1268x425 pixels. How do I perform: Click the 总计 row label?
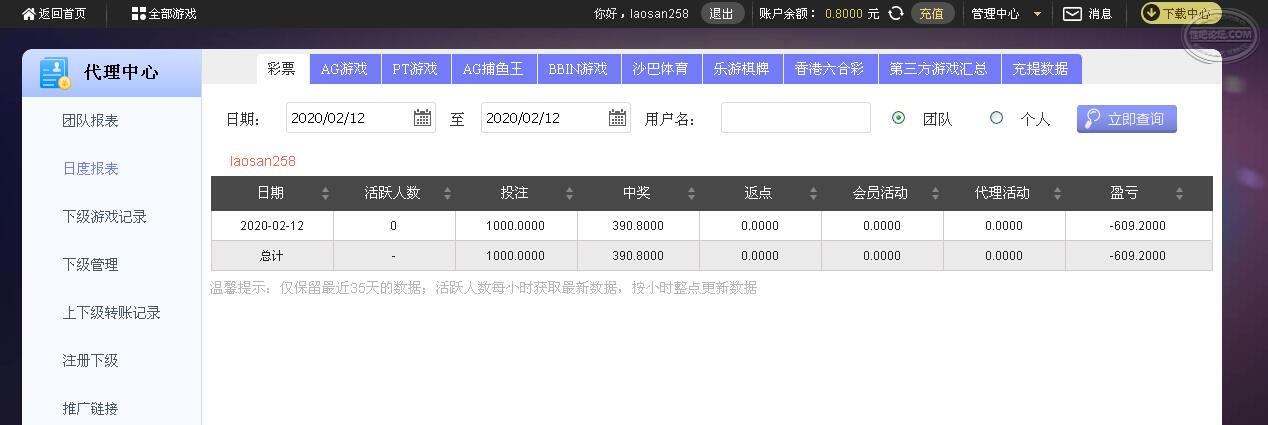coord(272,256)
